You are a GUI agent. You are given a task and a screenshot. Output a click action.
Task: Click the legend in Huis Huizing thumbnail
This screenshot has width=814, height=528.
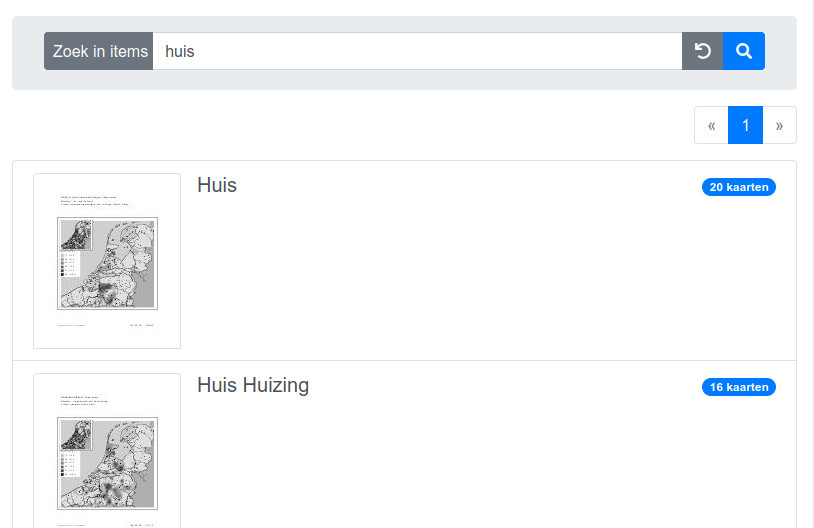pyautogui.click(x=69, y=465)
